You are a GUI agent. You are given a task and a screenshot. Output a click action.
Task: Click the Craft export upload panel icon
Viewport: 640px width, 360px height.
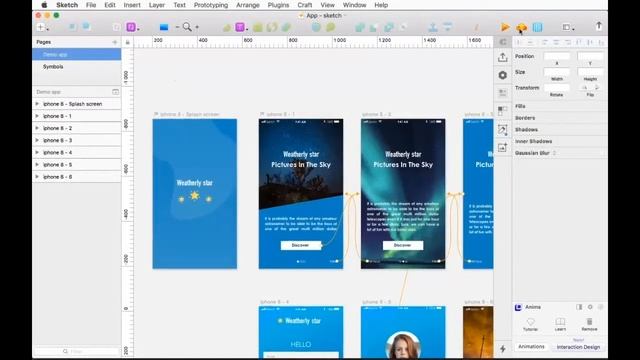point(503,57)
